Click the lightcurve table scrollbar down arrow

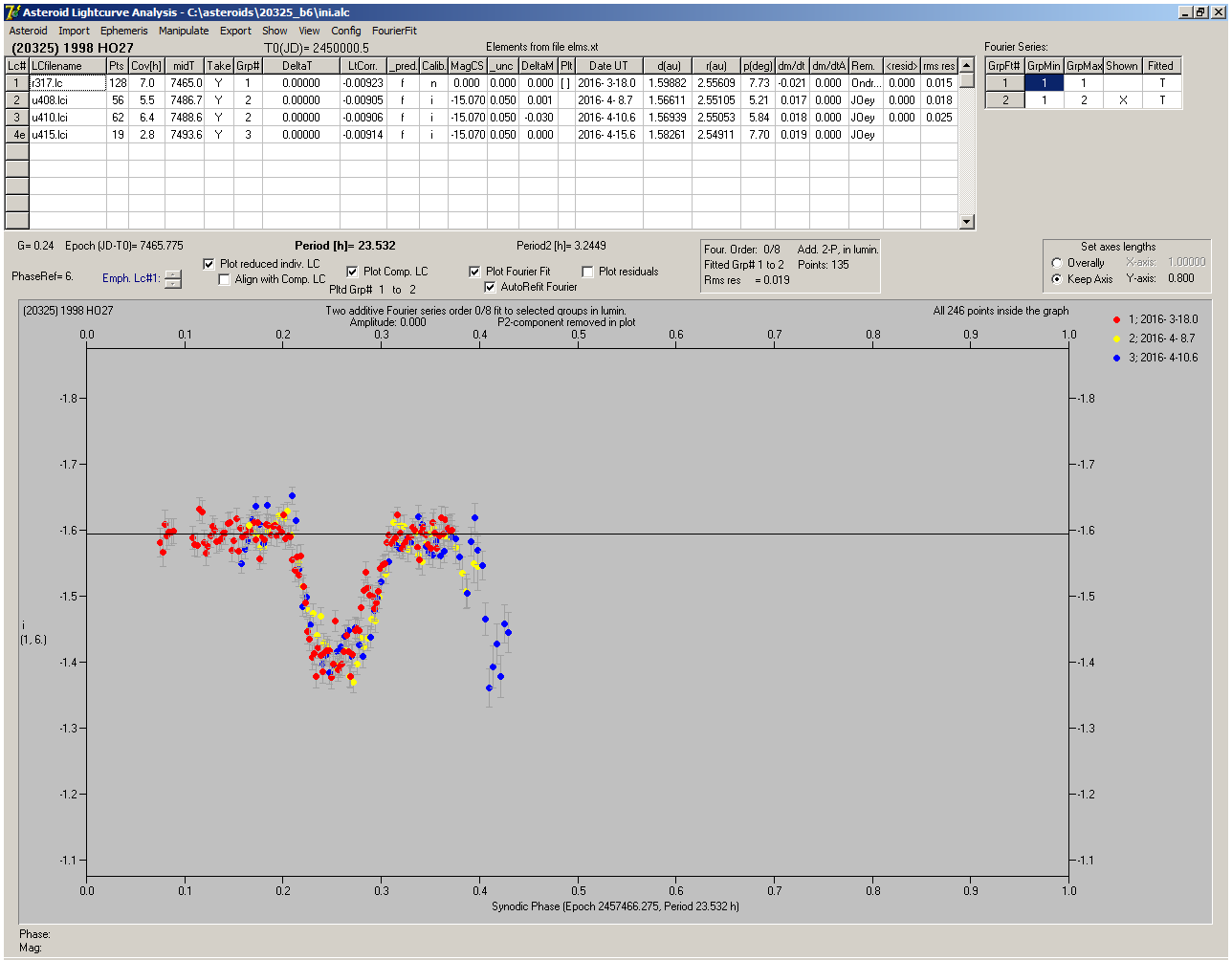(x=967, y=222)
